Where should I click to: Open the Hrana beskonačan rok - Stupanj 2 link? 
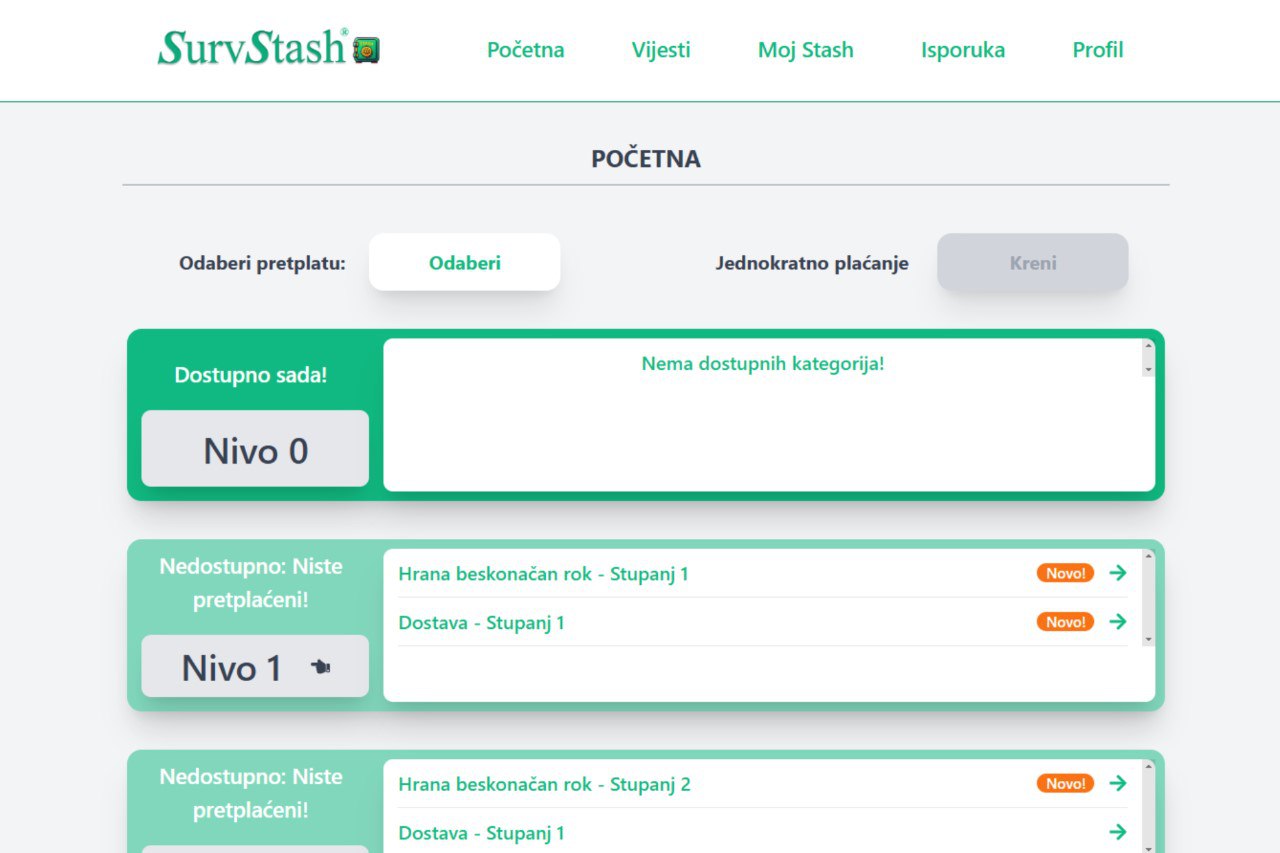pos(544,784)
